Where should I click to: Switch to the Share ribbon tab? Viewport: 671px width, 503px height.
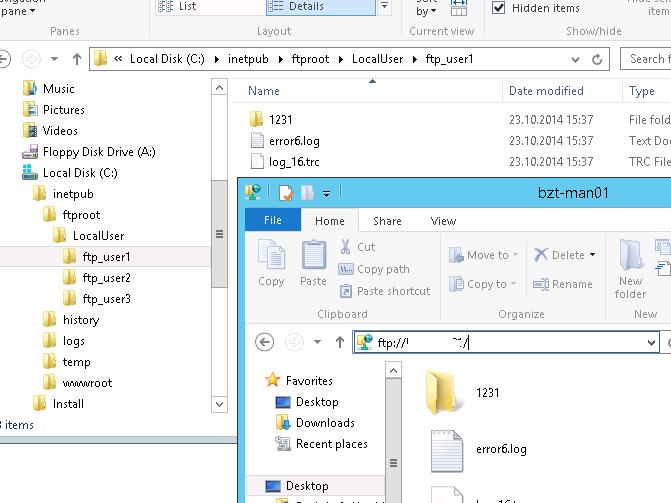point(387,221)
